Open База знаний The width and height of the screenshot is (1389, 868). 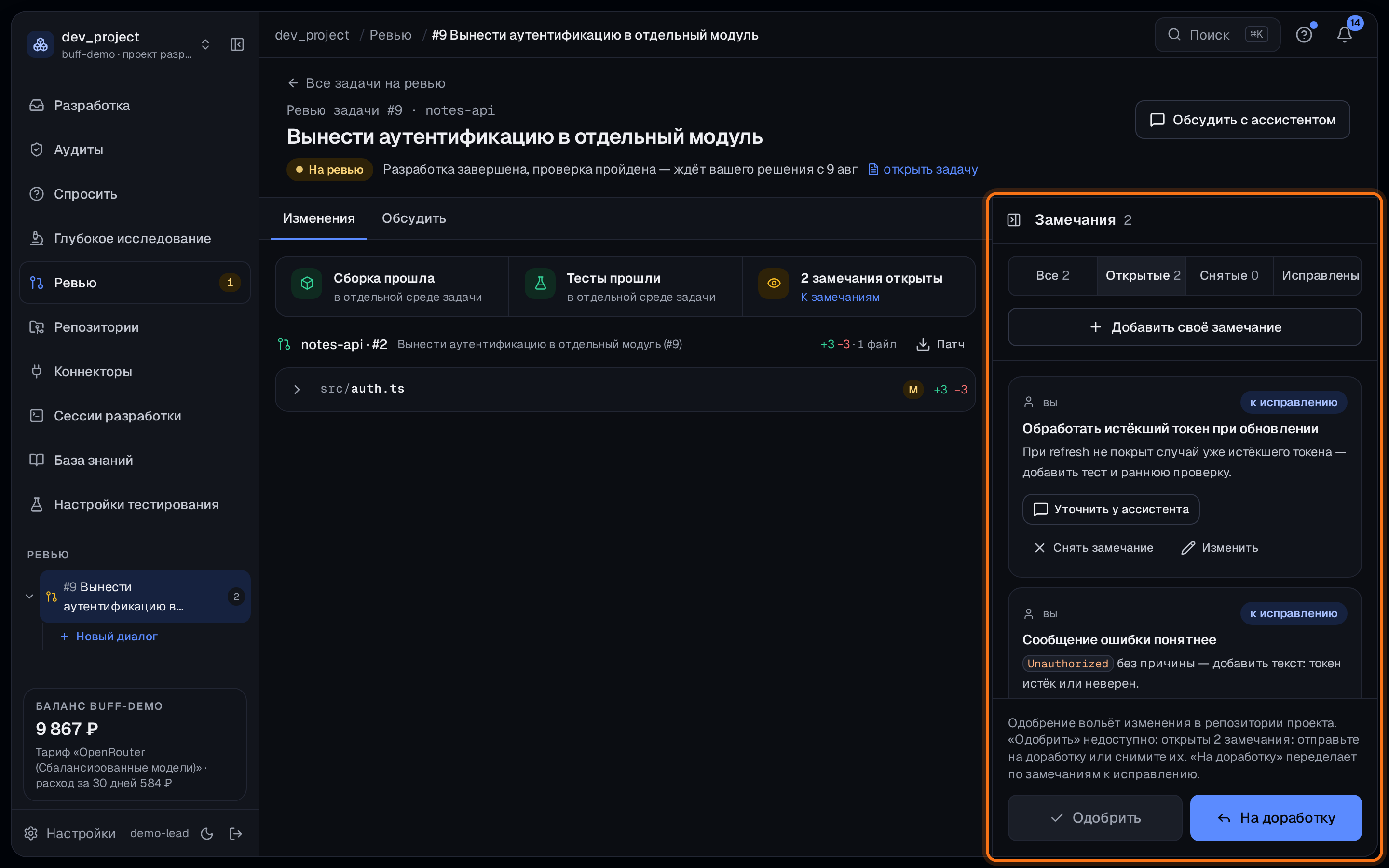135,460
